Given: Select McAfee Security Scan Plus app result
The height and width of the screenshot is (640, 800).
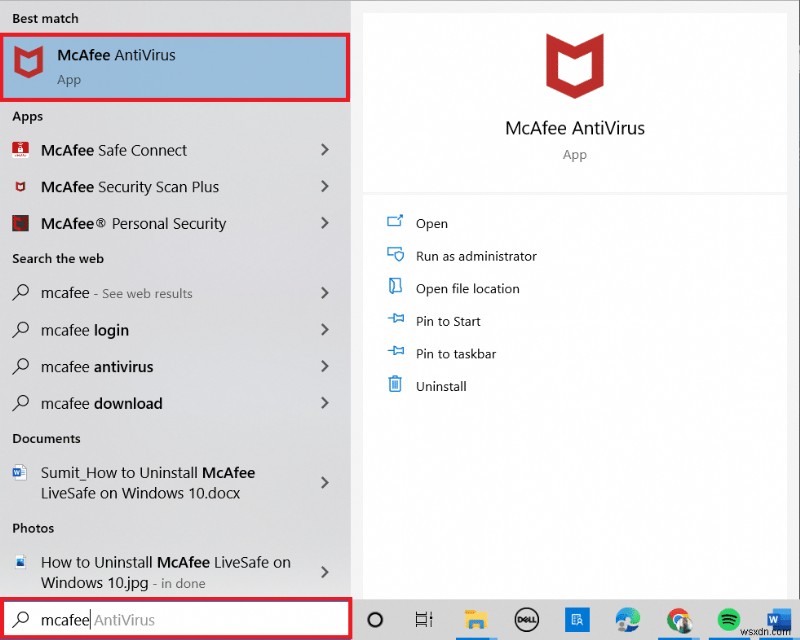Looking at the screenshot, I should tap(175, 187).
